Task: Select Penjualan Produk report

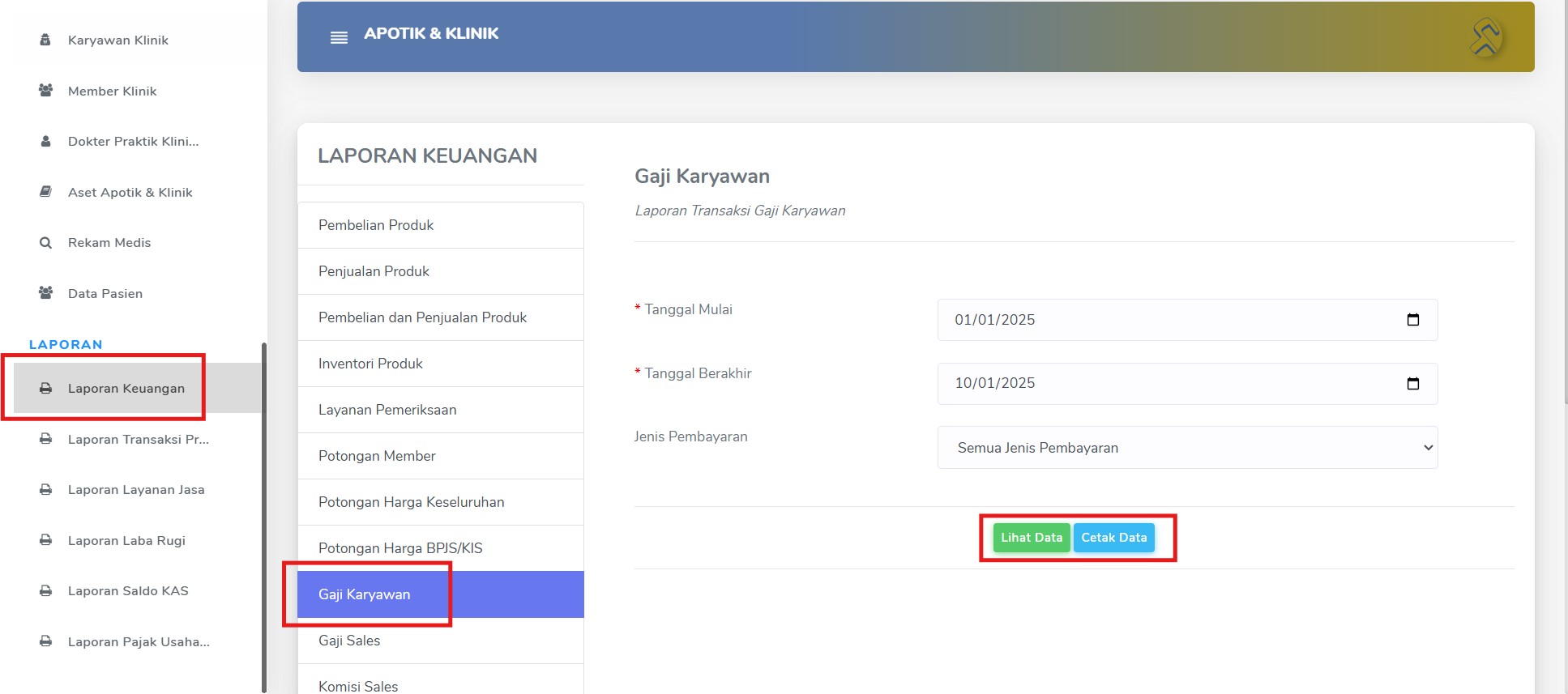Action: click(x=441, y=271)
